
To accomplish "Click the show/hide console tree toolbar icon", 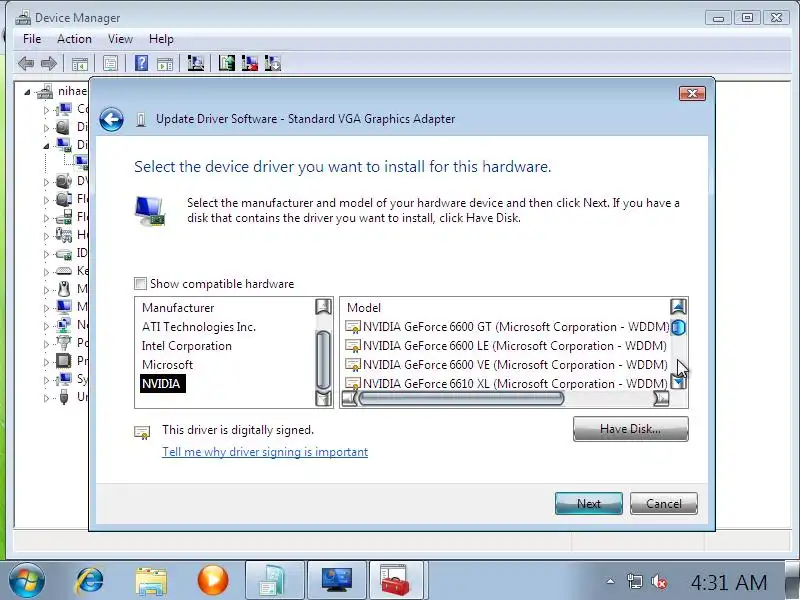I will click(80, 64).
